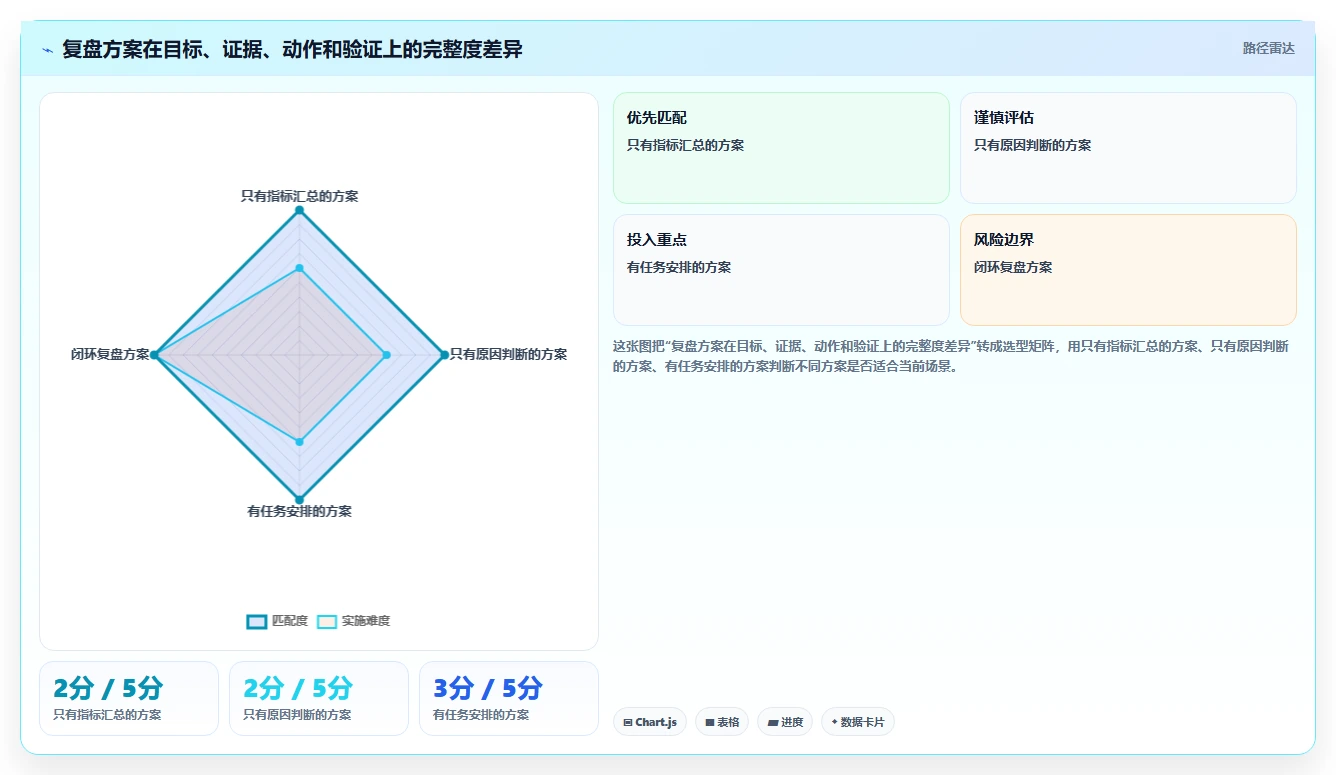Click the 2分 / 5分 只有指标汇总的方案 stat card
The height and width of the screenshot is (775, 1336).
129,698
